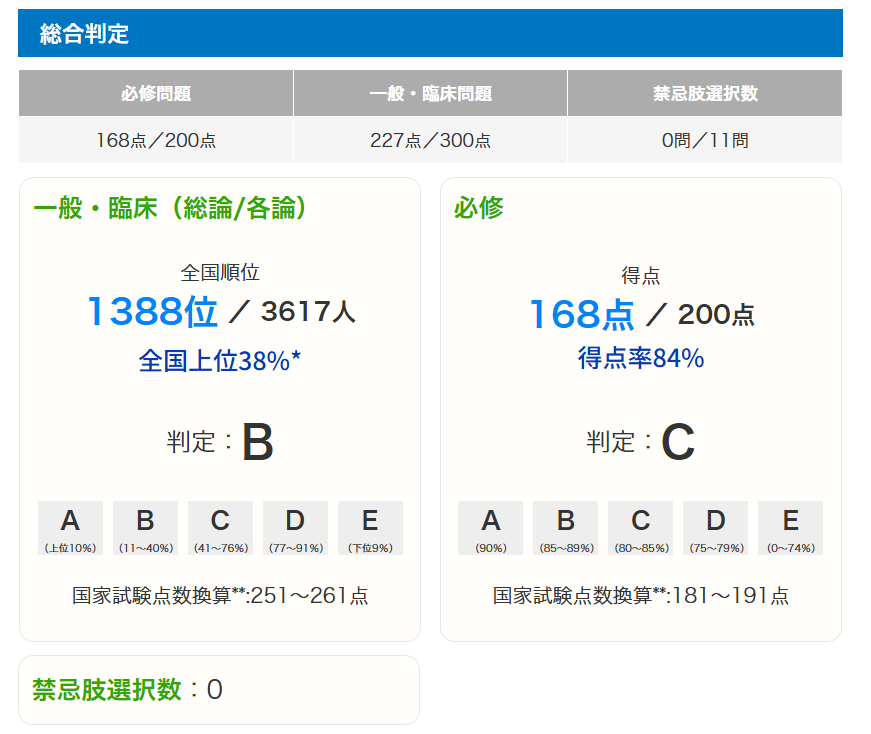
Task: Select the 必修問題 column header
Action: click(155, 94)
